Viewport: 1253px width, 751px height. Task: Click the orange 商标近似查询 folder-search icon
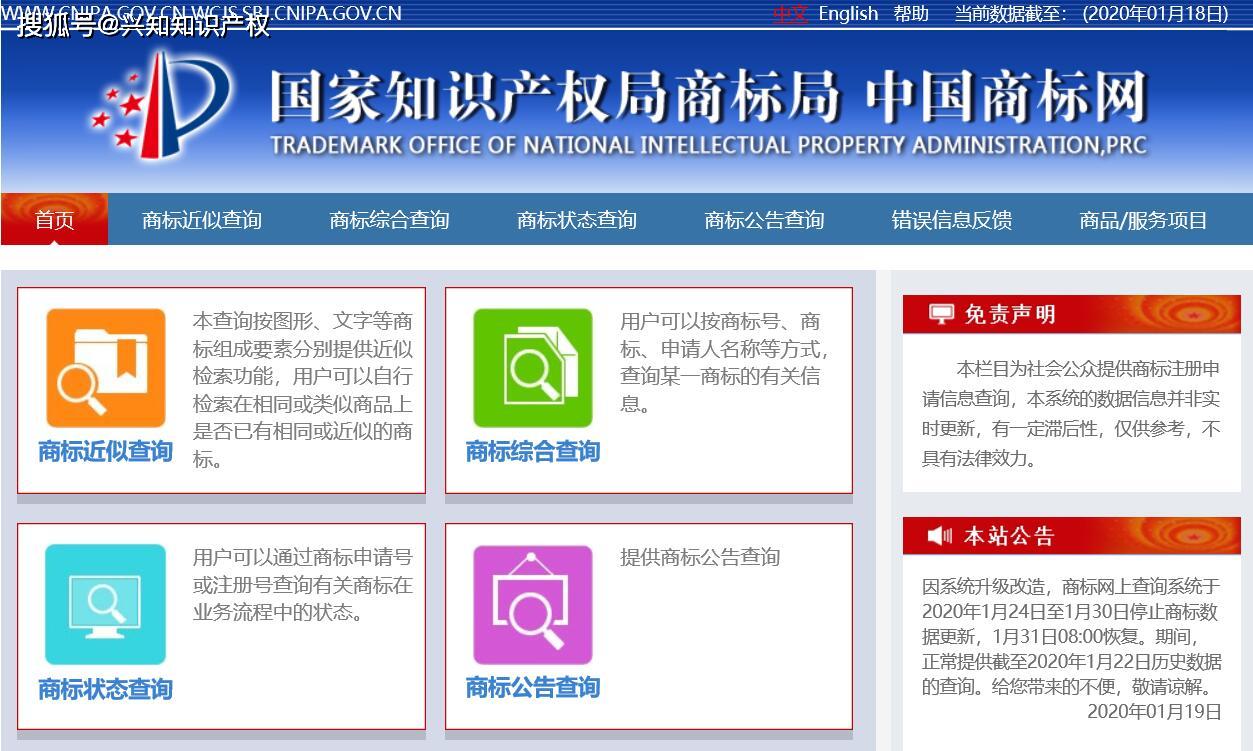click(x=106, y=368)
